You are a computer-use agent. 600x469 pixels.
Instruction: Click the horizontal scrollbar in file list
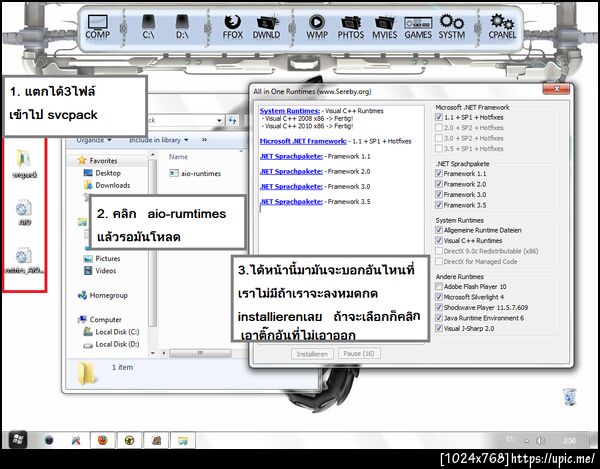click(x=200, y=353)
